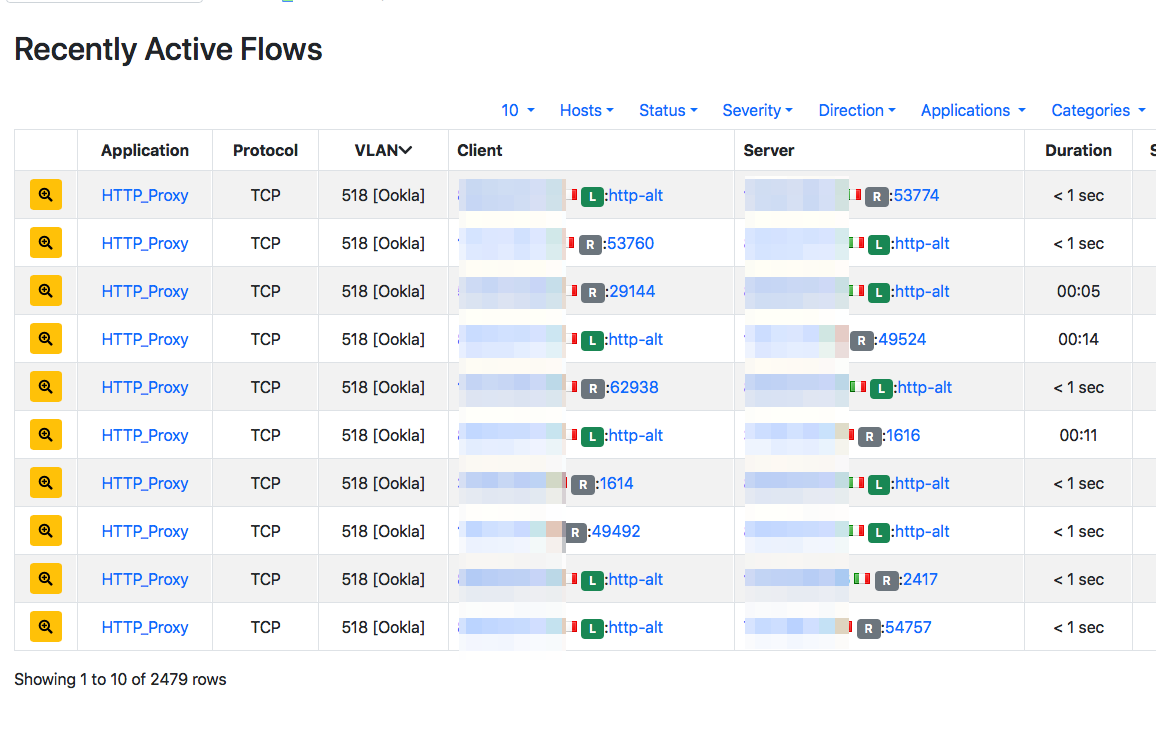The height and width of the screenshot is (732, 1156).
Task: Click the R badge beside port 1614
Action: 583,484
